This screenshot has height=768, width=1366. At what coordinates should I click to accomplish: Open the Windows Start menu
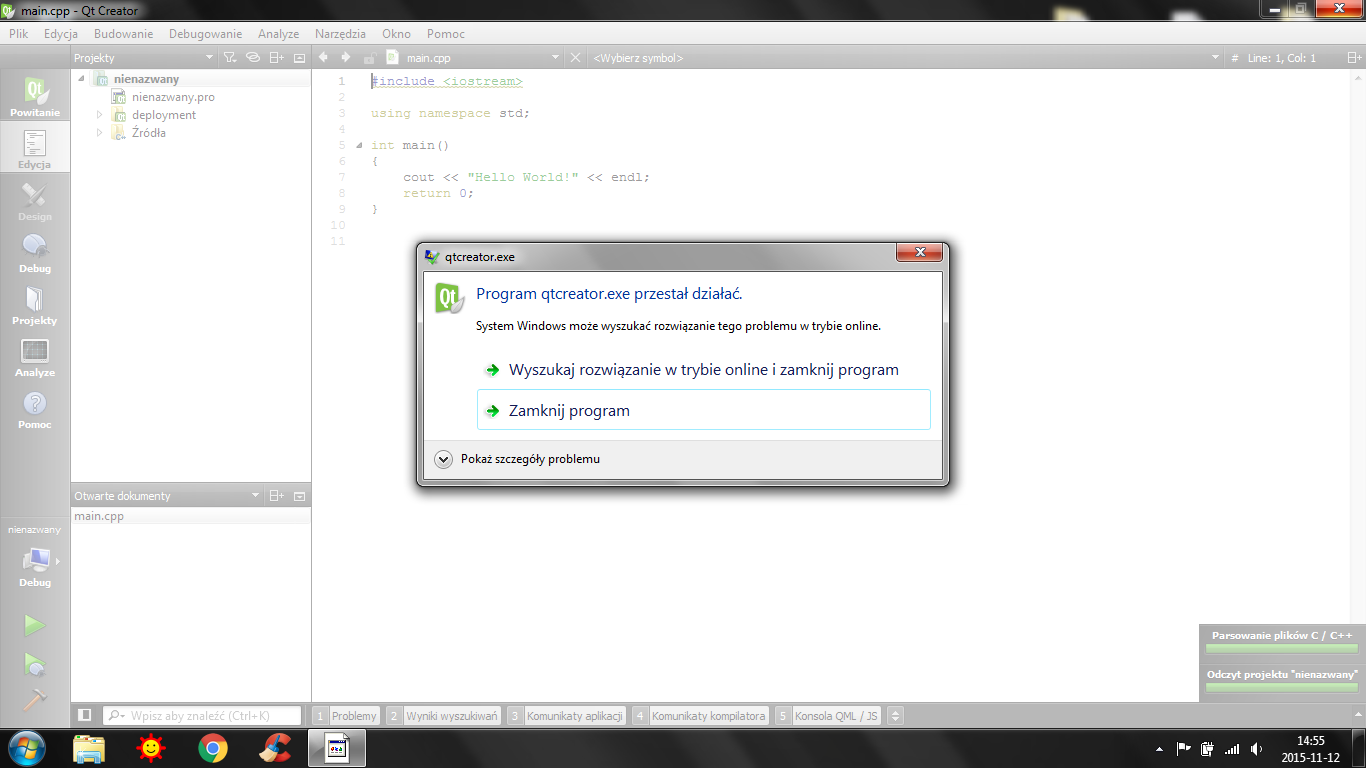[27, 747]
